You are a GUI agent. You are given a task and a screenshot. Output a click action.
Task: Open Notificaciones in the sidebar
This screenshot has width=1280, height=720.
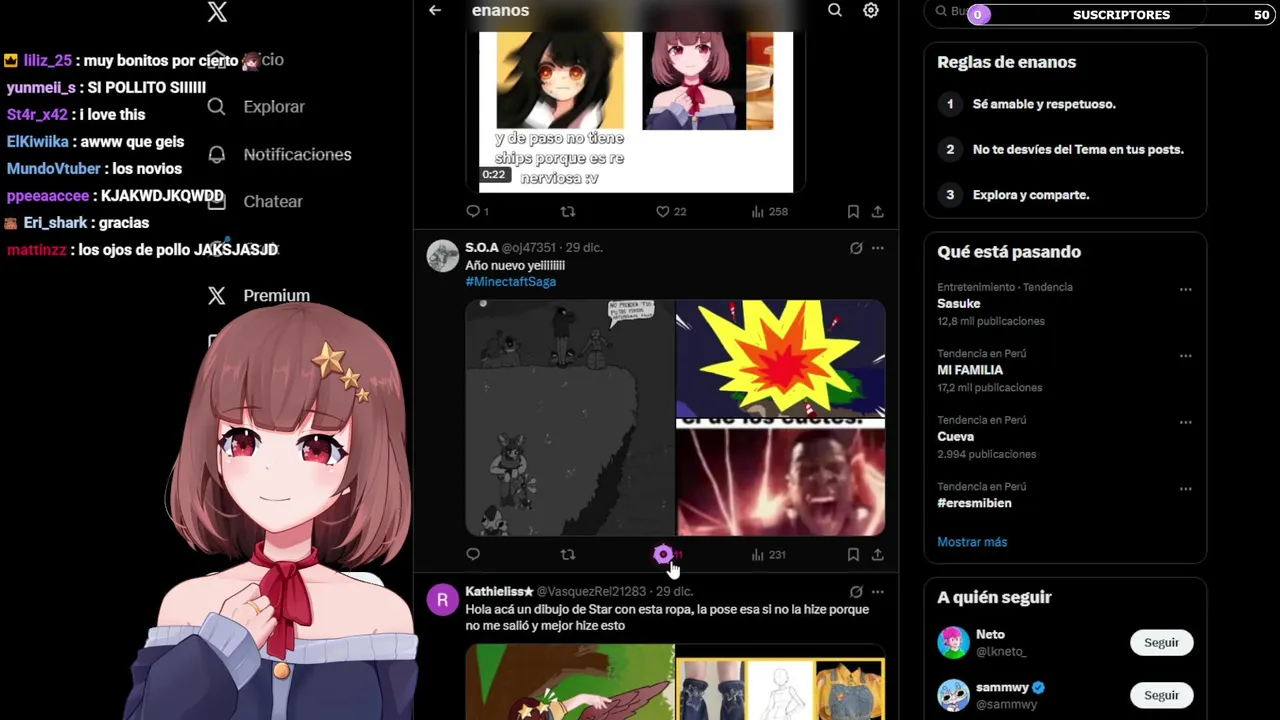(297, 155)
